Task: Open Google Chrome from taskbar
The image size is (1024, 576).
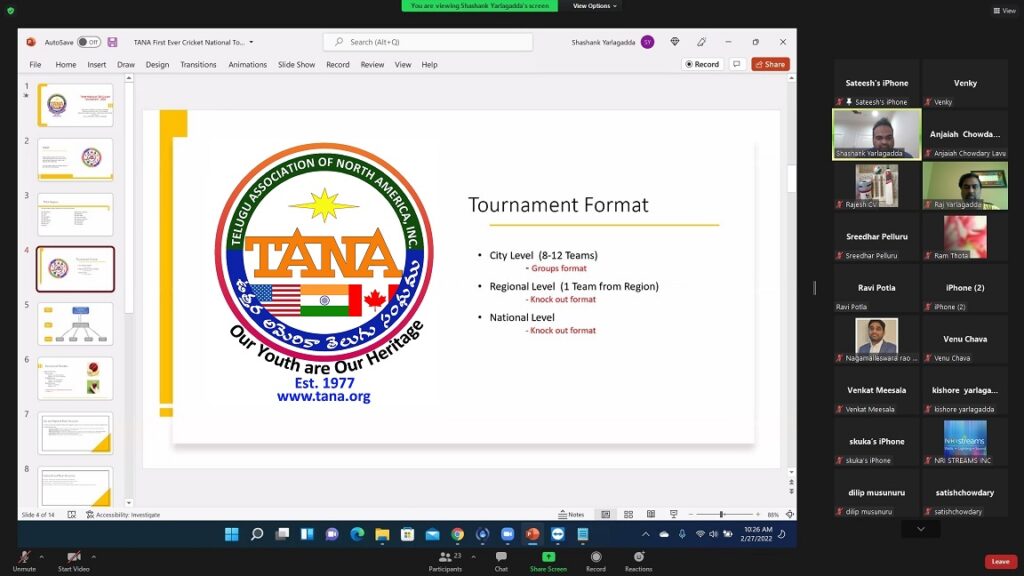Action: (457, 534)
